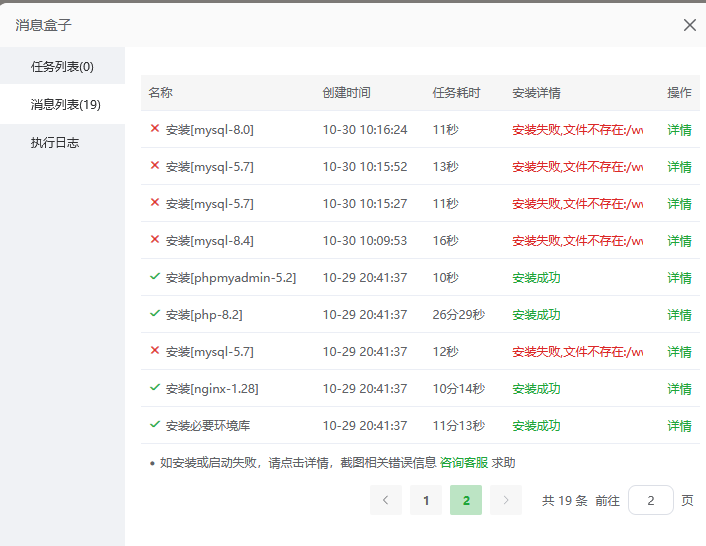This screenshot has height=546, width=706.
Task: Close the 消息盒子 dialog
Action: click(689, 25)
